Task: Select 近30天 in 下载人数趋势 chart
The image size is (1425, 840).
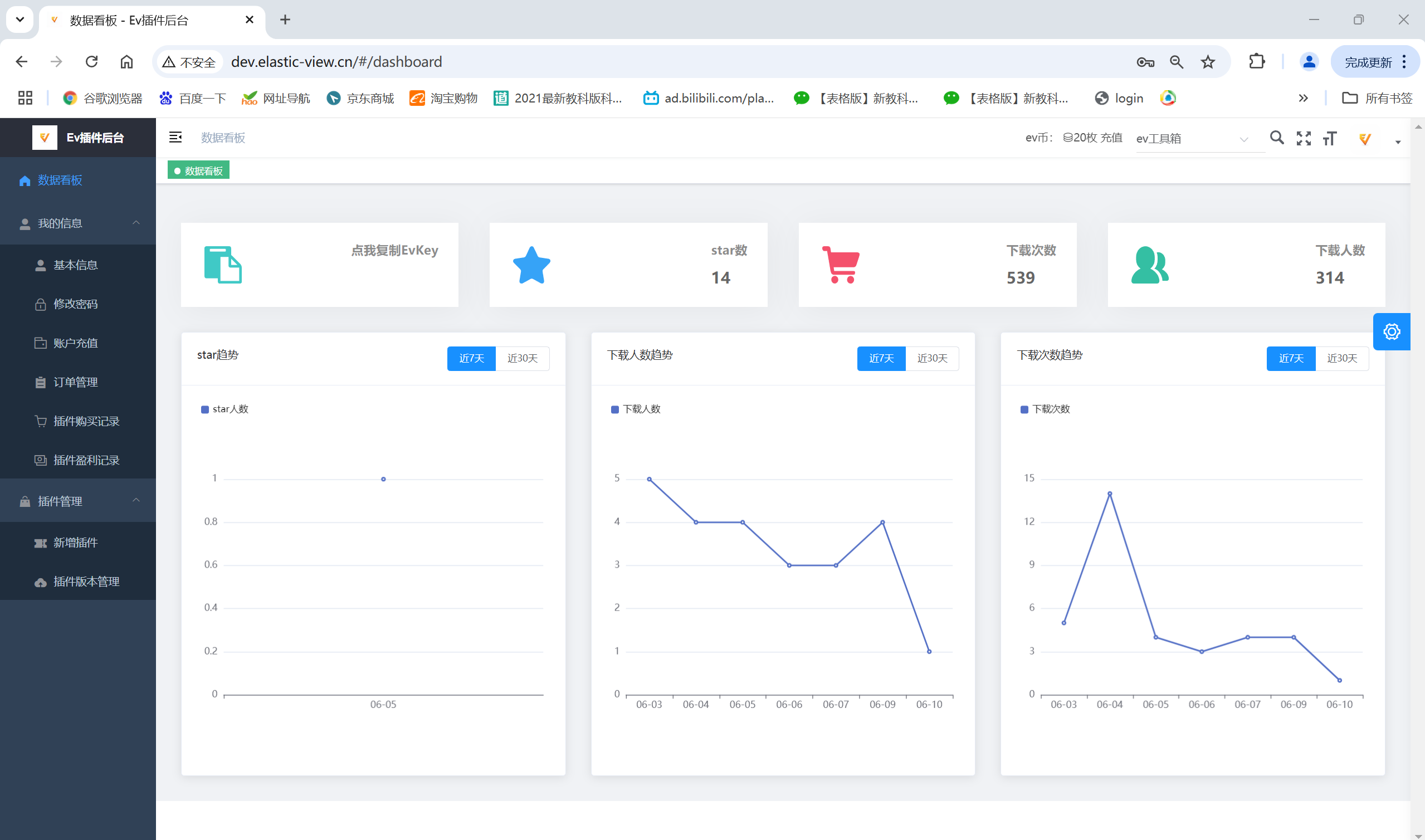Action: pyautogui.click(x=932, y=358)
